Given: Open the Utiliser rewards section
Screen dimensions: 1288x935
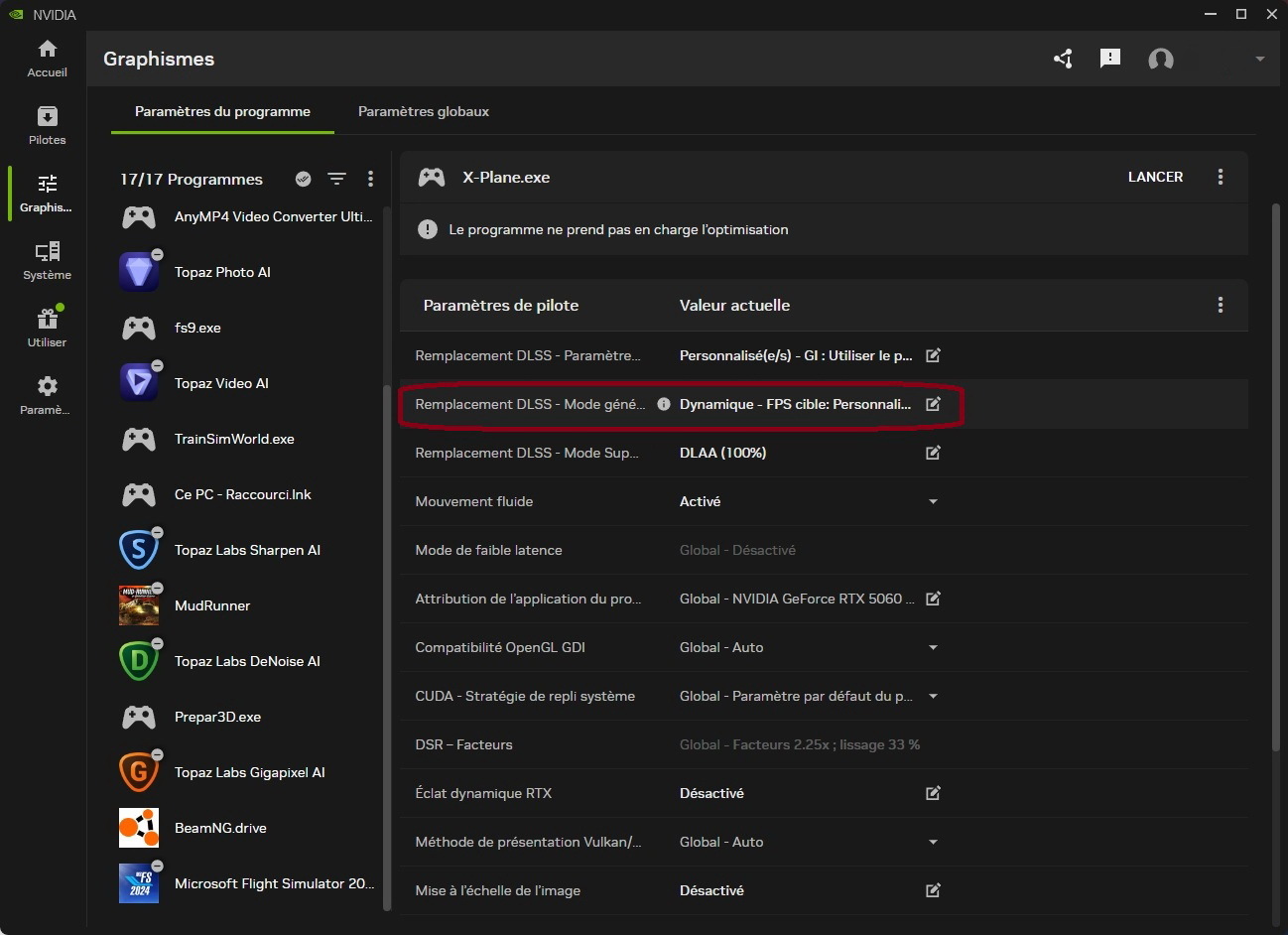Looking at the screenshot, I should [47, 329].
